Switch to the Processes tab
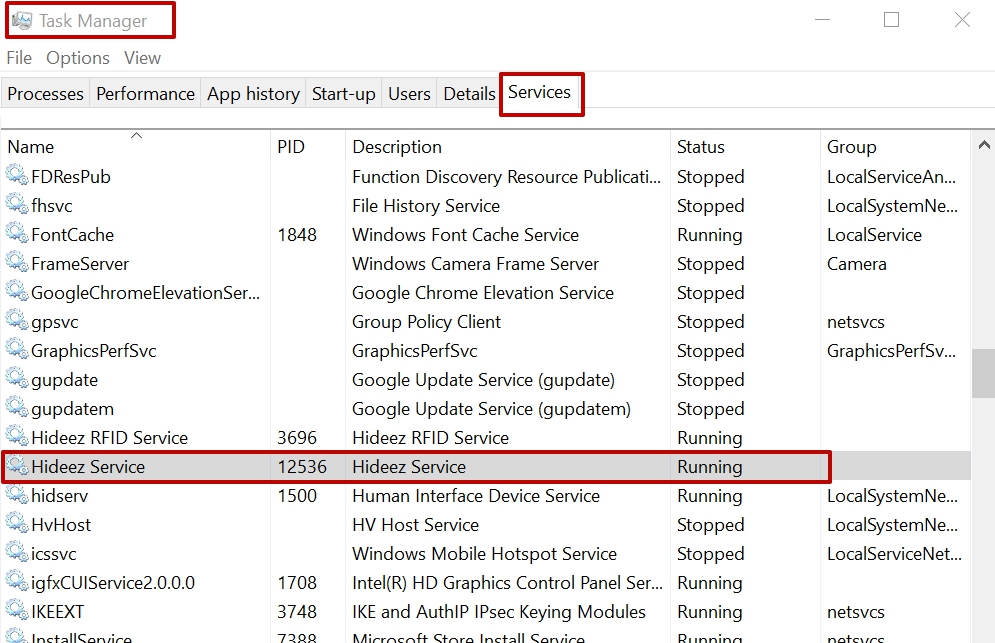This screenshot has height=643, width=995. coord(45,94)
